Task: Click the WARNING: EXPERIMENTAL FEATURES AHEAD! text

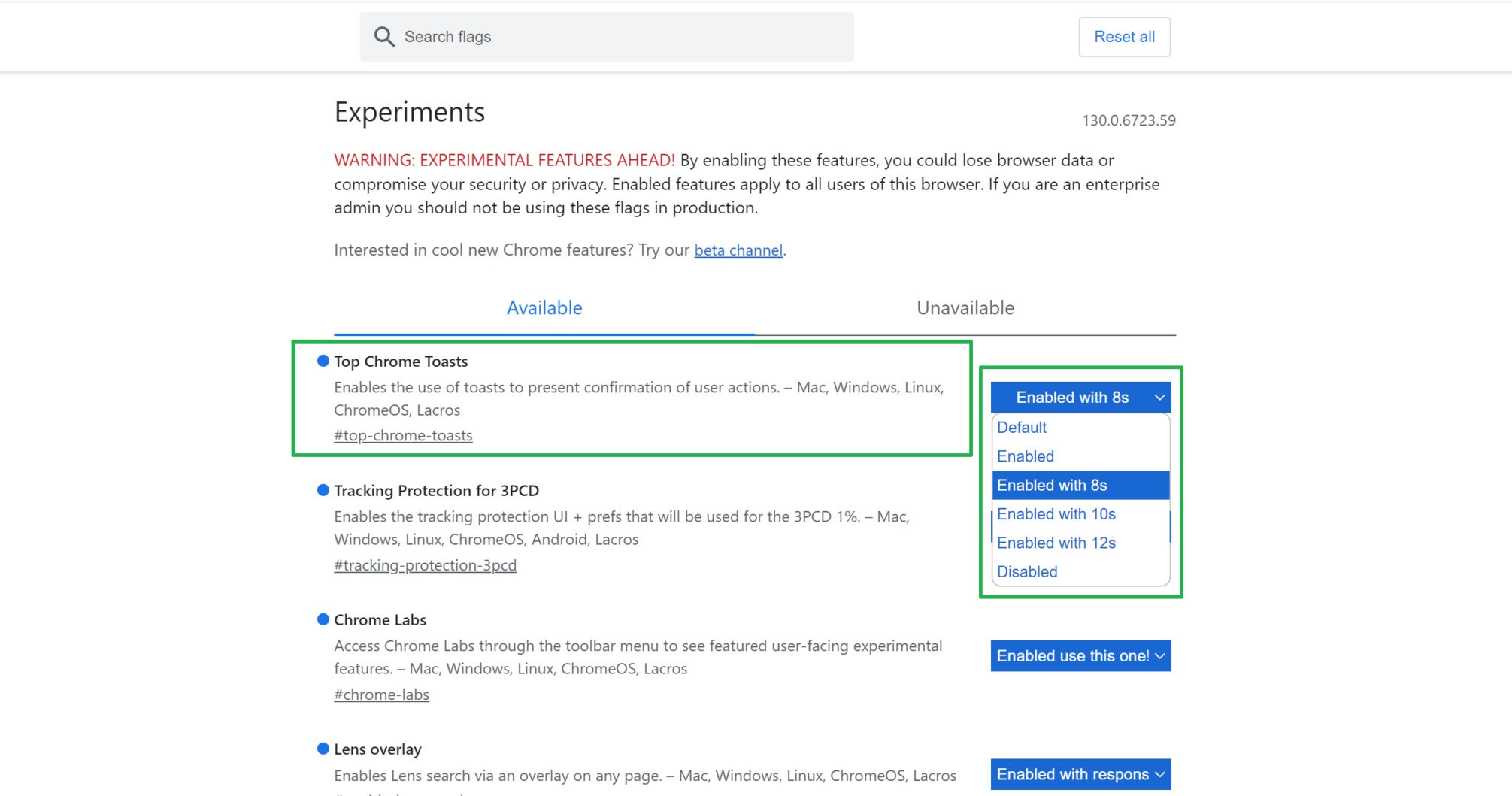Action: pos(504,160)
